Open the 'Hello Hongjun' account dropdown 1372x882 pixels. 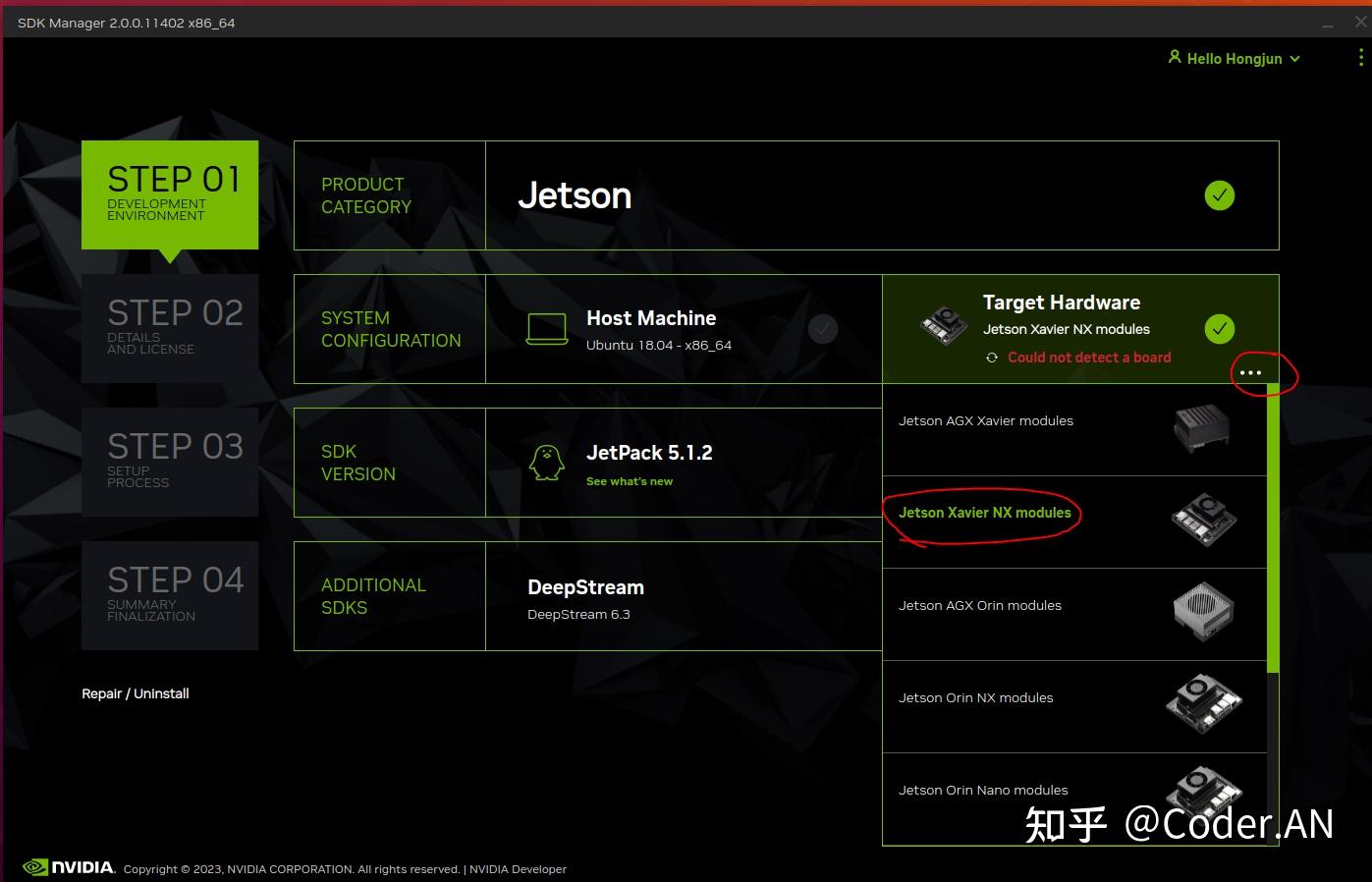pos(1234,58)
